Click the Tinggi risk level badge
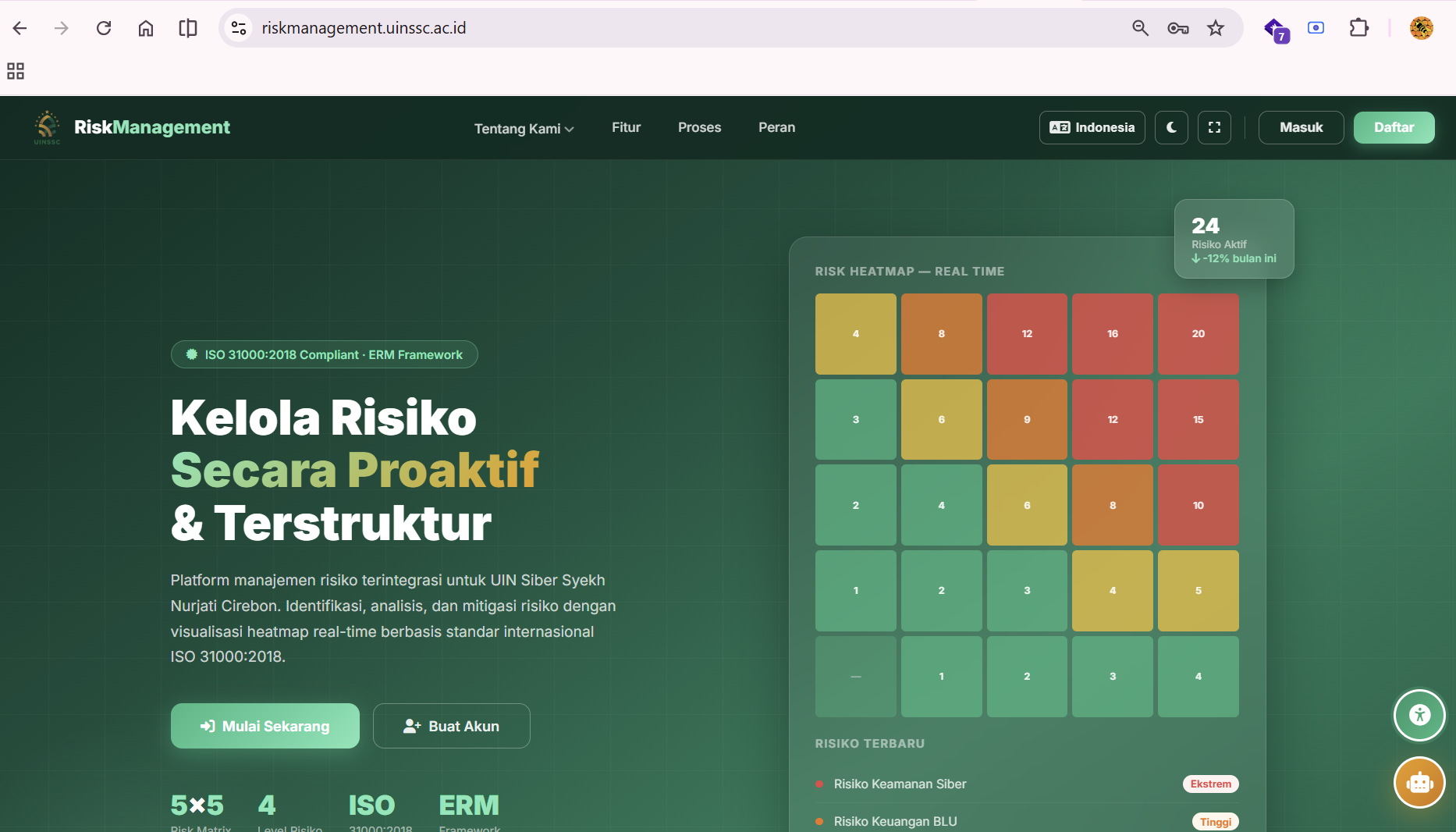Viewport: 1456px width, 832px height. tap(1215, 822)
